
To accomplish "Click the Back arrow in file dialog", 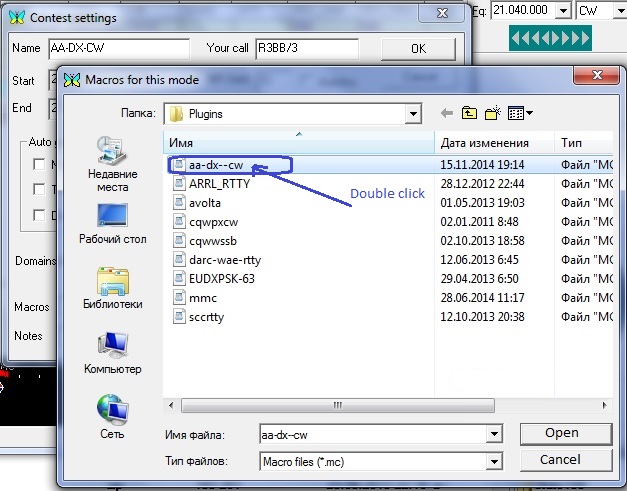I will point(446,114).
